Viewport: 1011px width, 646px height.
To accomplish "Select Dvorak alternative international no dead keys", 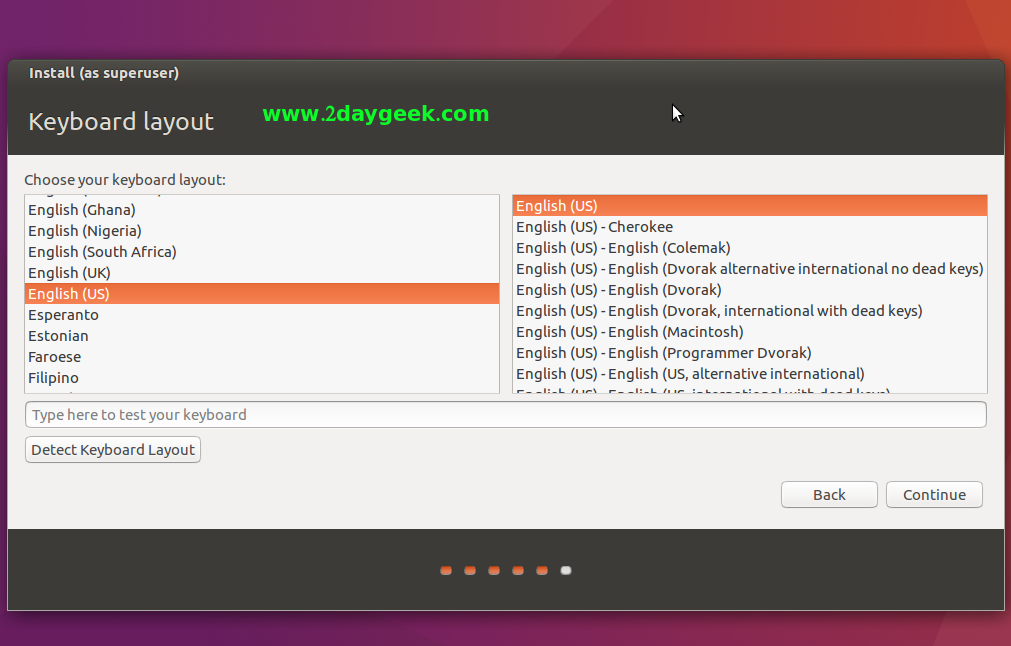I will [x=749, y=269].
